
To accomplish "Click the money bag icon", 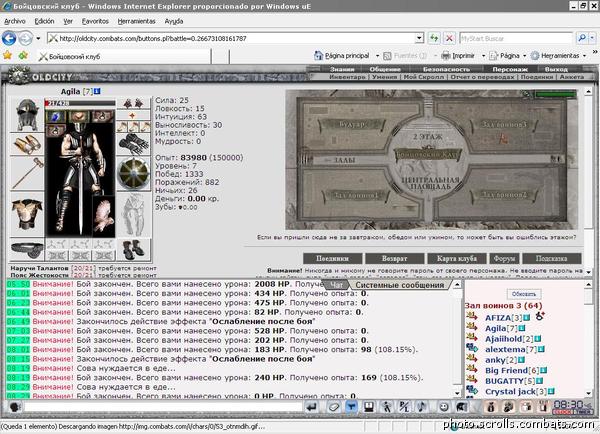I will coord(490,406).
